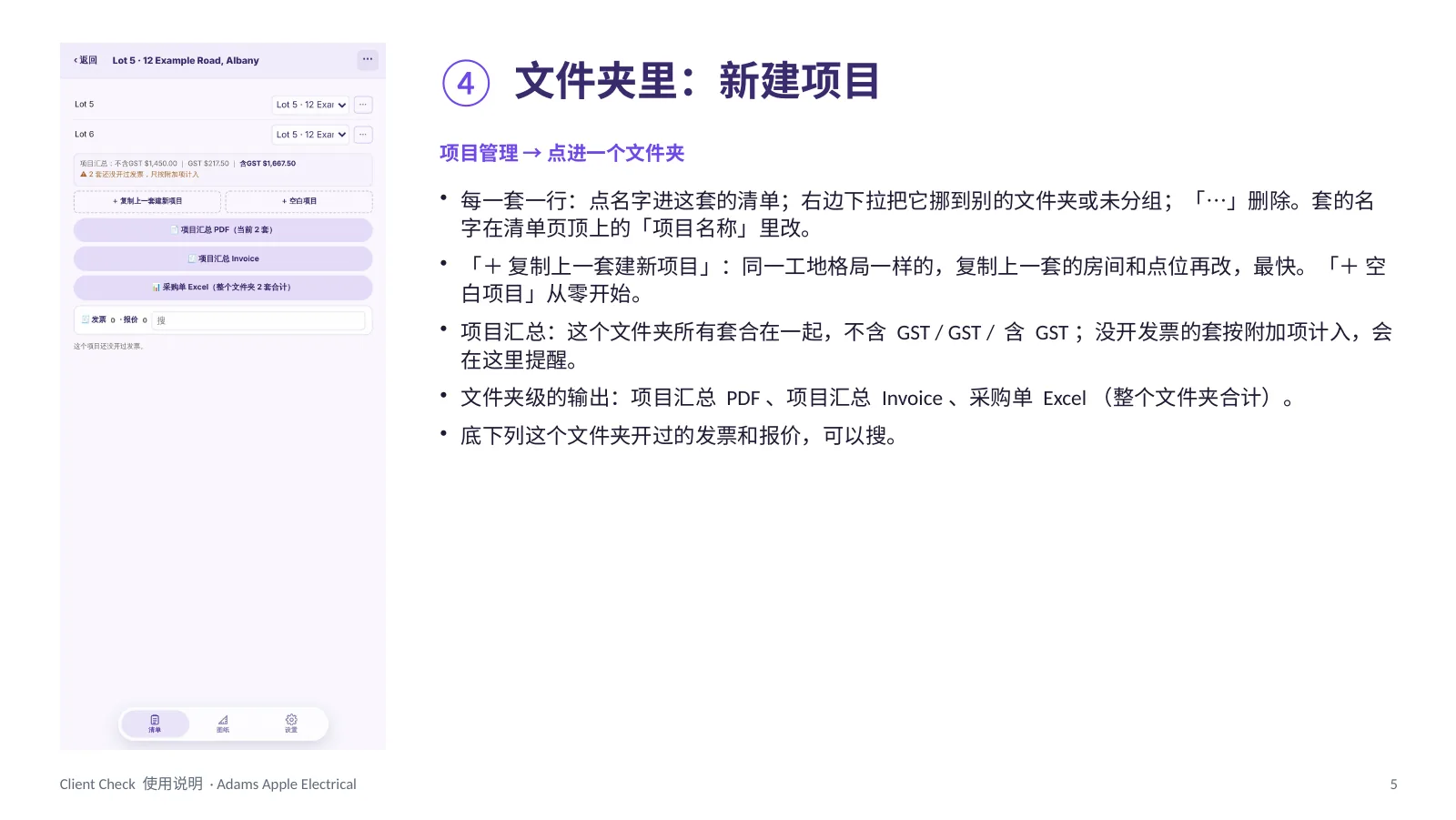Viewport: 1456px width, 820px height.
Task: Open the 设置 gear tab
Action: [291, 724]
